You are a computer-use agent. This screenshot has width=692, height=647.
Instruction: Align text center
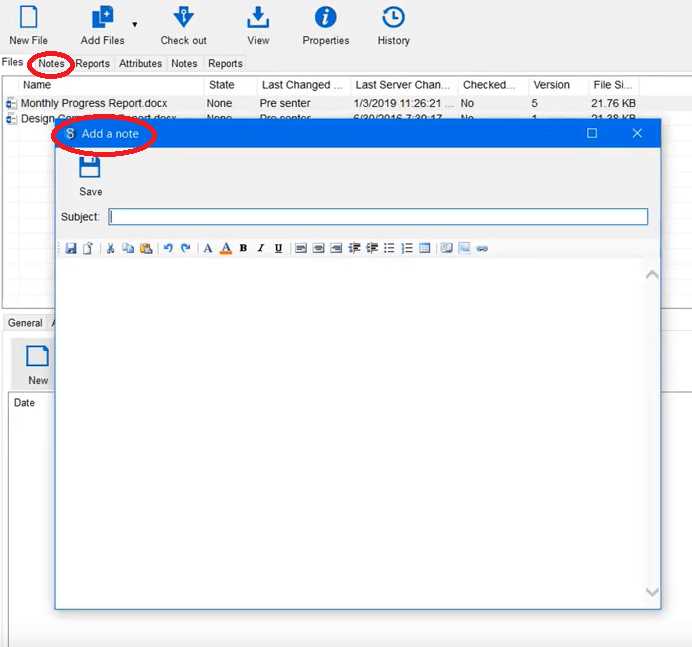pyautogui.click(x=318, y=248)
